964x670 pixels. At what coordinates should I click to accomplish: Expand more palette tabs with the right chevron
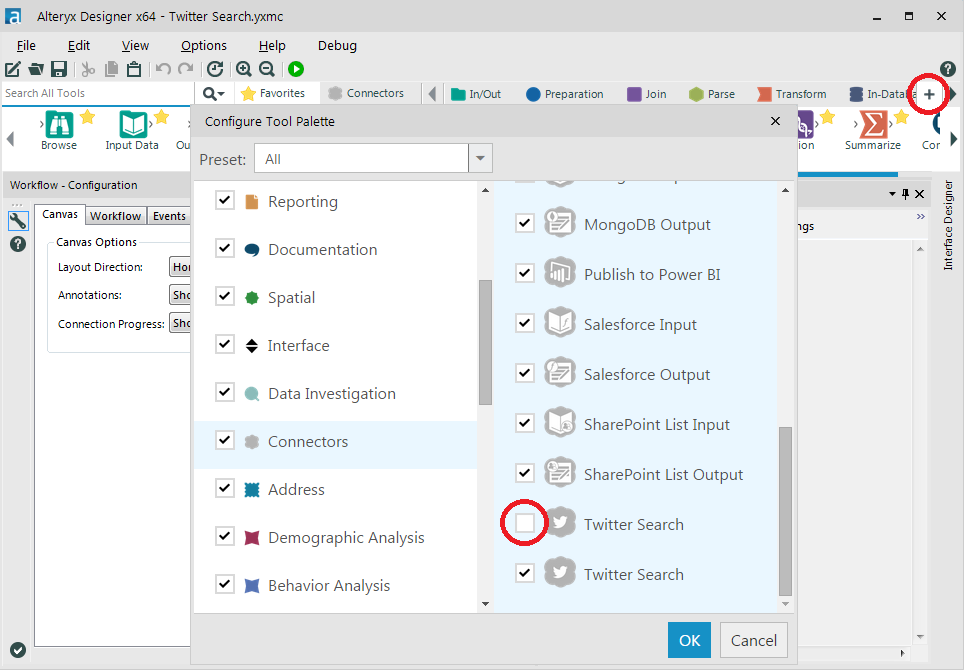[x=955, y=93]
